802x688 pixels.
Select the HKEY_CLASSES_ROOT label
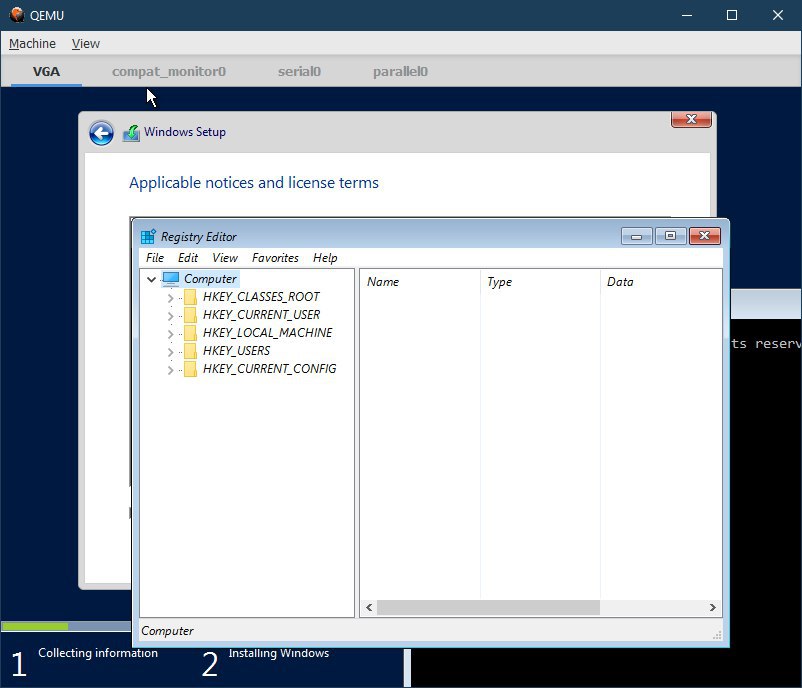tap(261, 297)
